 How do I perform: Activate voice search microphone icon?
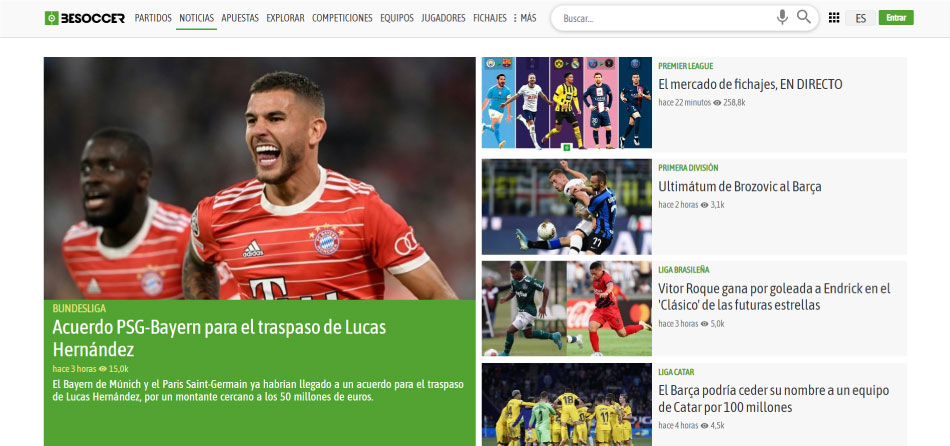click(x=782, y=18)
